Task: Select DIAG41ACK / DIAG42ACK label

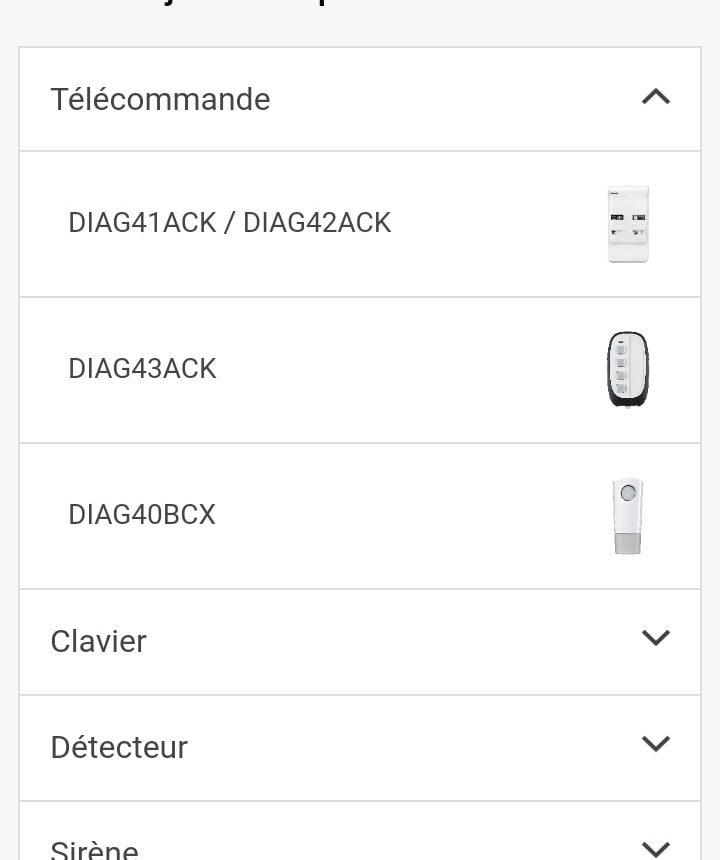Action: [x=229, y=223]
